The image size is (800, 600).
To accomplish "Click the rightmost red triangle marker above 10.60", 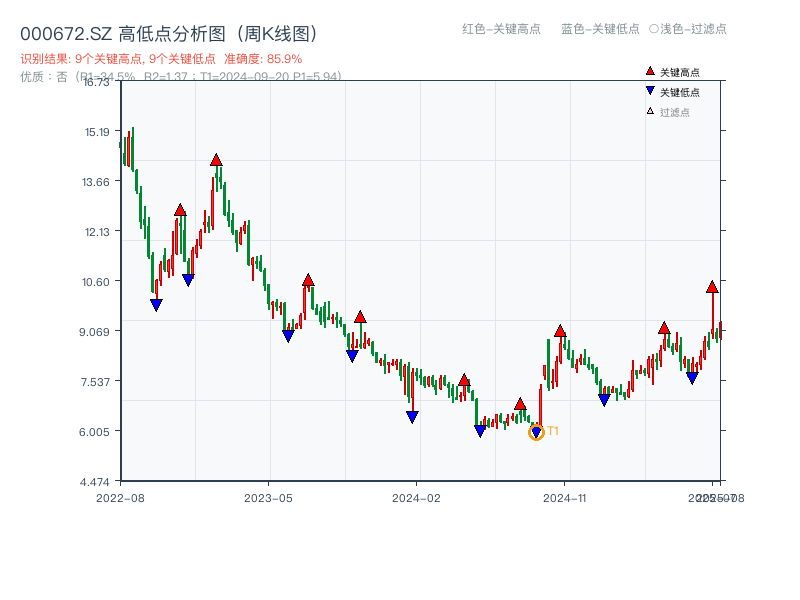I will (x=712, y=288).
